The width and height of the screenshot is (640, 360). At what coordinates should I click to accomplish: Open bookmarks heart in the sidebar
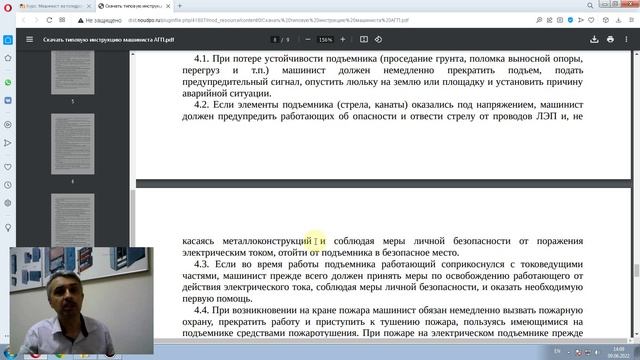click(x=8, y=167)
